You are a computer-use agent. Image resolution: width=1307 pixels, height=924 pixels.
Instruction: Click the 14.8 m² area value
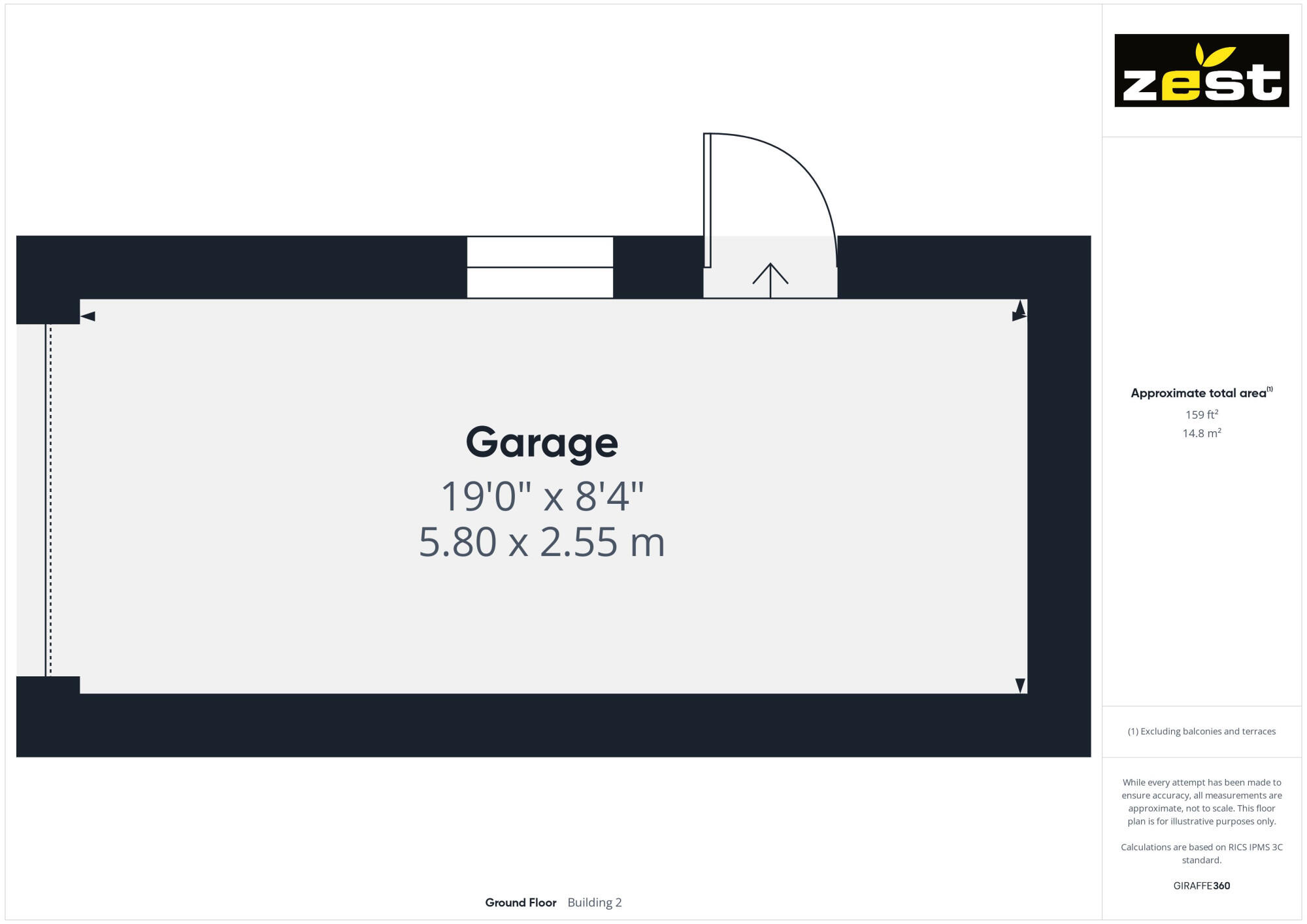tap(1201, 433)
